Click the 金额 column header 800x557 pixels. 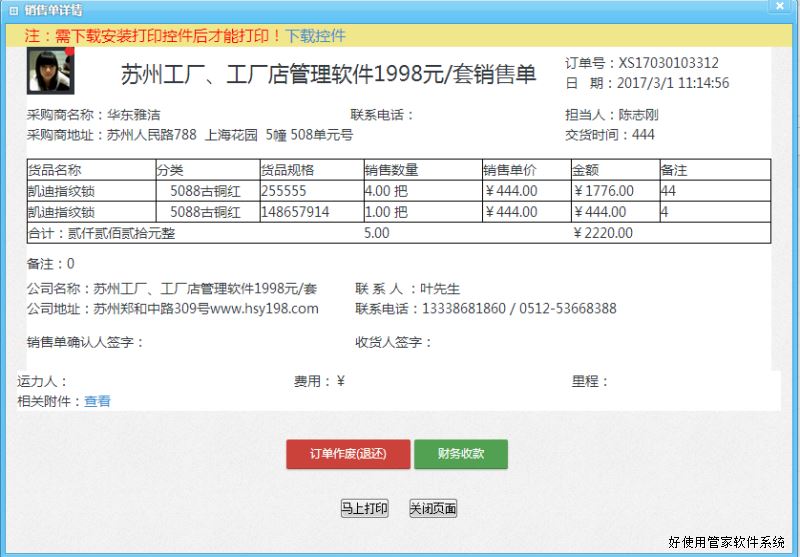(x=586, y=170)
